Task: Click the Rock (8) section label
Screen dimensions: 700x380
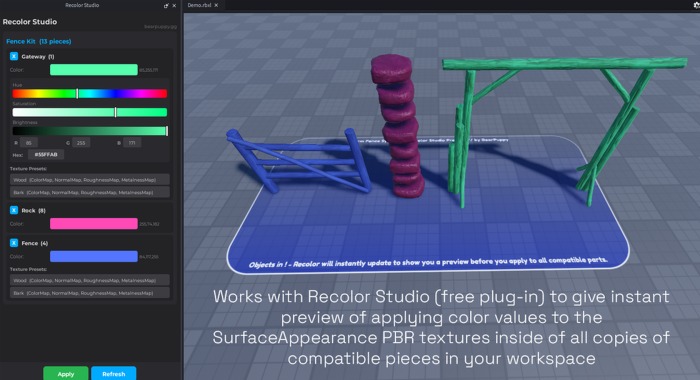Action: tap(33, 210)
